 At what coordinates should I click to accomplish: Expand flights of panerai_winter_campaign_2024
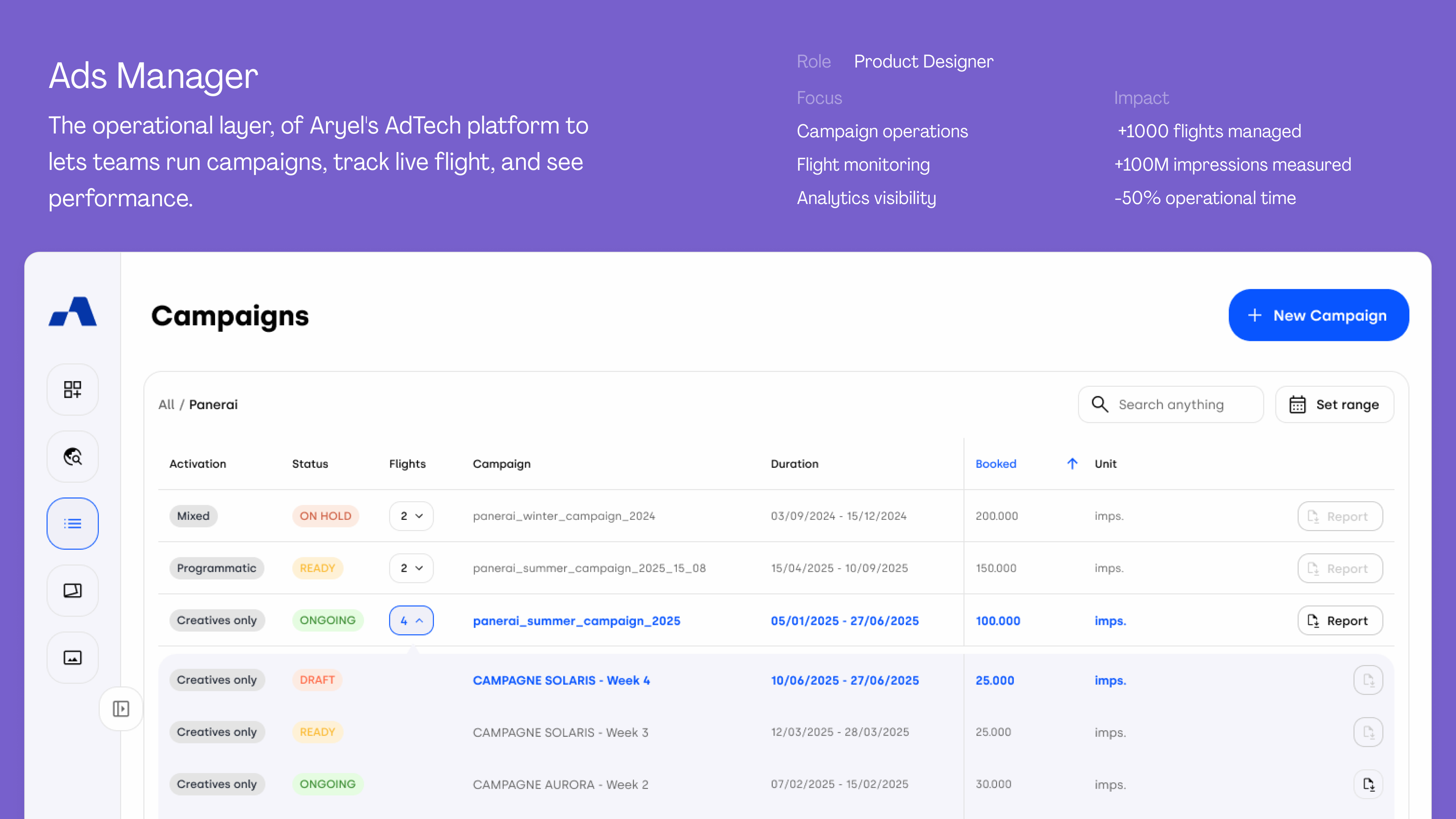pyautogui.click(x=411, y=516)
